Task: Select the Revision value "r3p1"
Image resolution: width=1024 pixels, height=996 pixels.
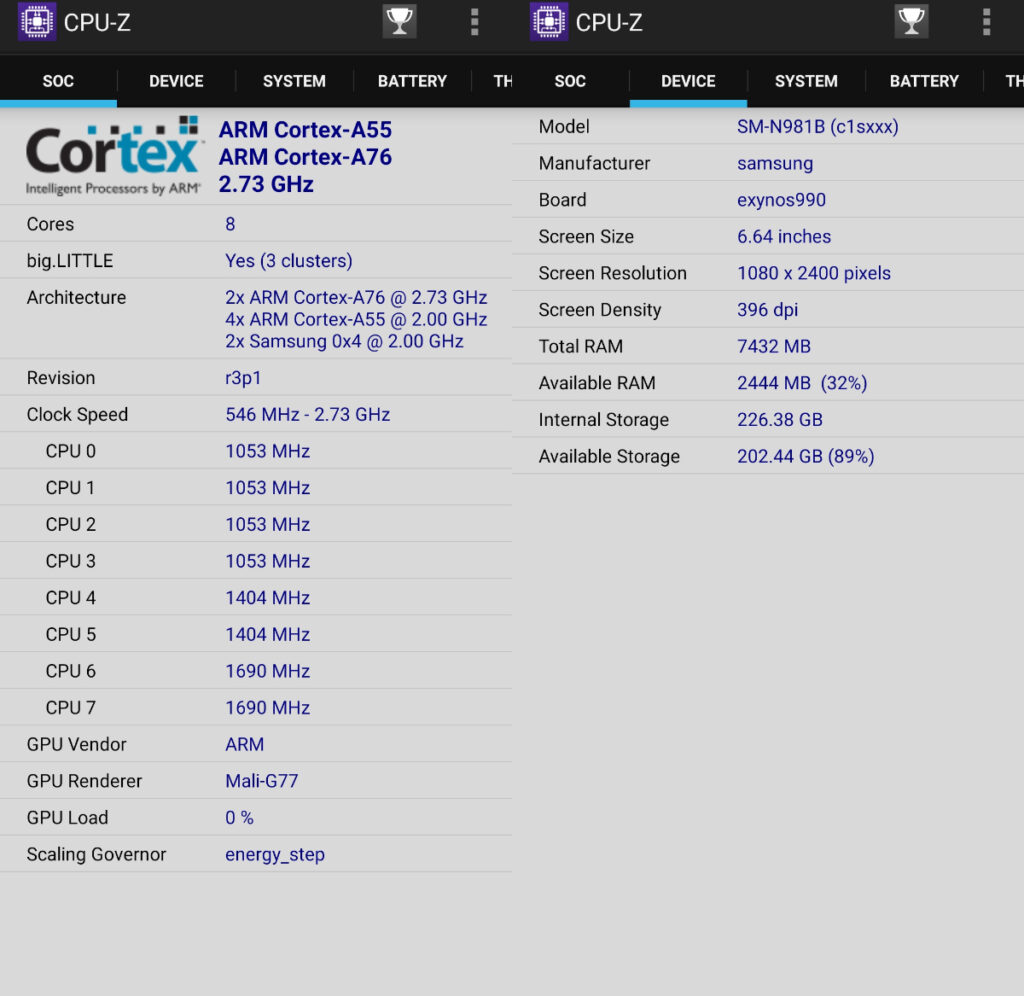Action: [x=243, y=378]
